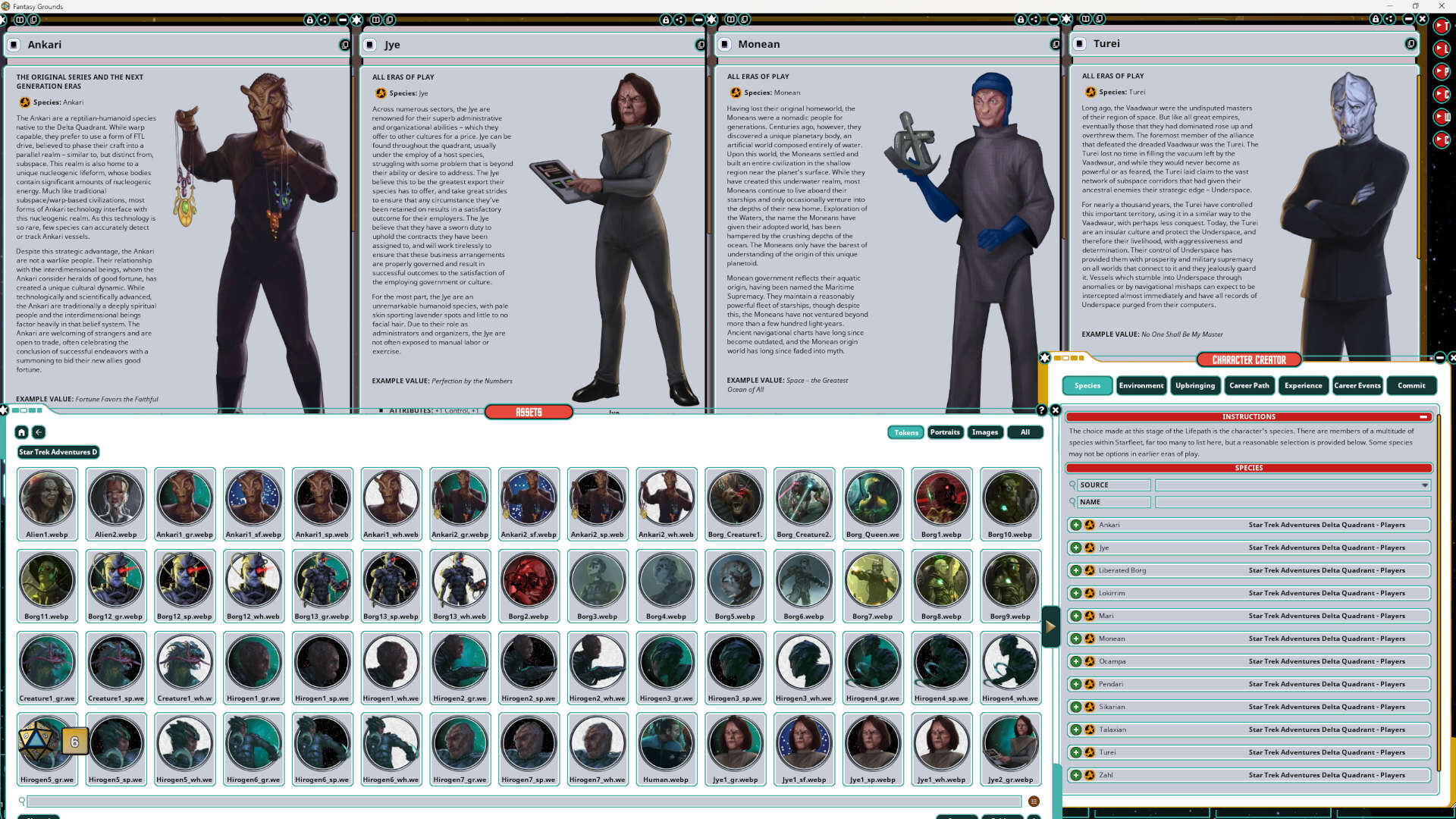Select the red L sidebar button
Screen dimensions: 1456x819
[1443, 48]
